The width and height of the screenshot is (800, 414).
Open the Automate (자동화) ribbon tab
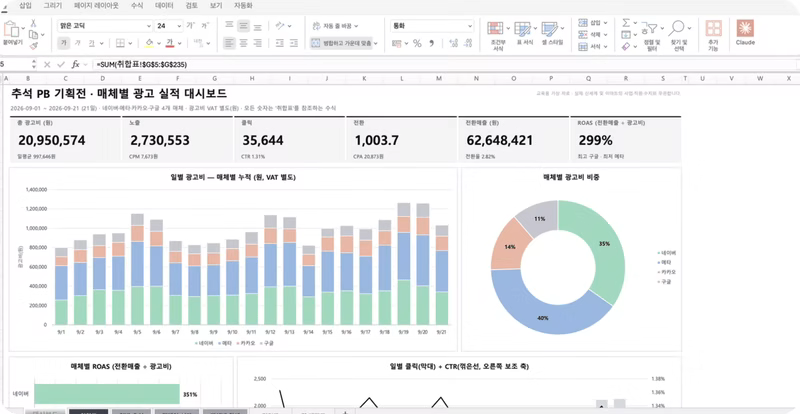click(243, 6)
